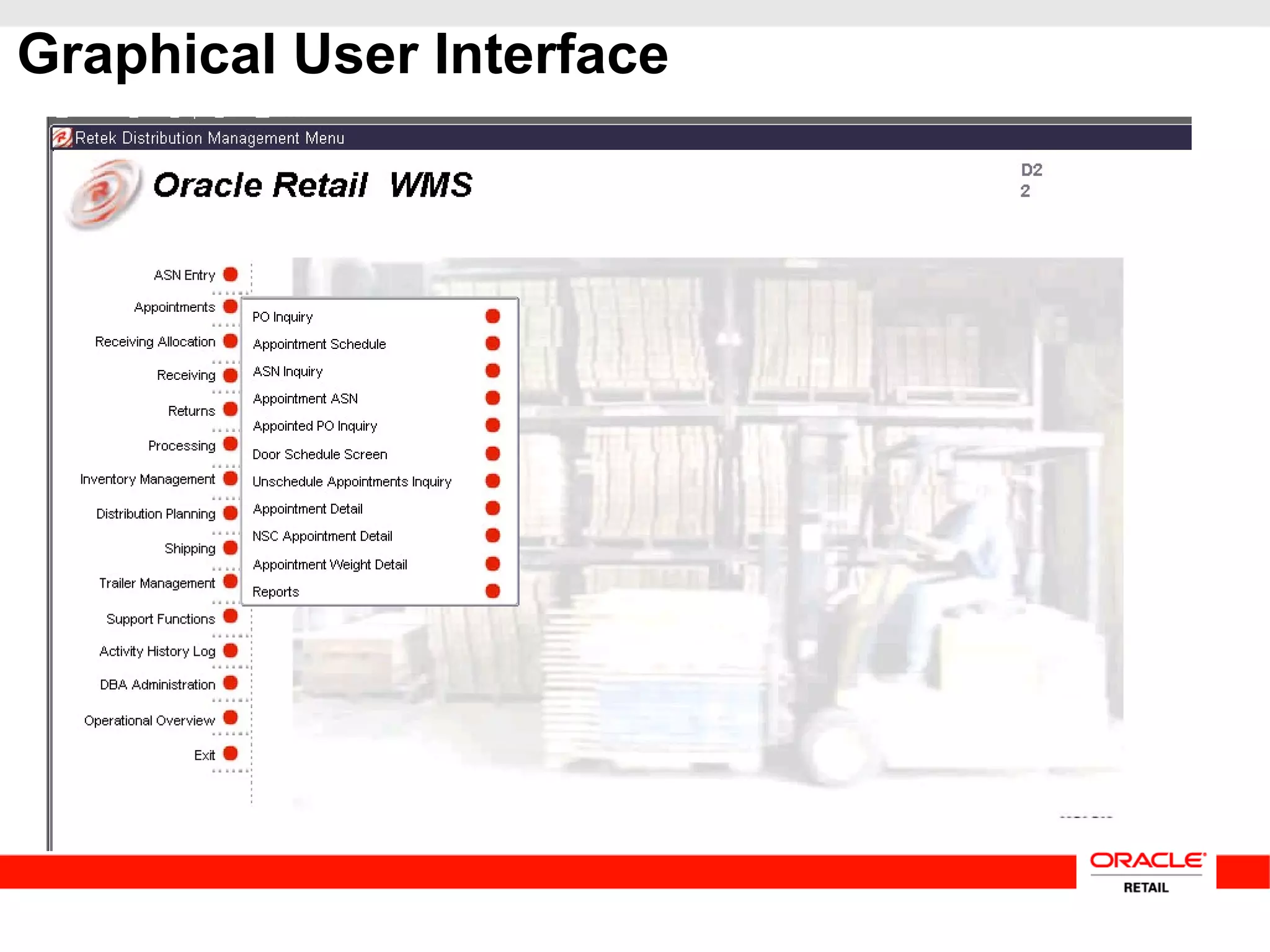Open the Shipping menu
This screenshot has width=1270, height=952.
click(190, 549)
